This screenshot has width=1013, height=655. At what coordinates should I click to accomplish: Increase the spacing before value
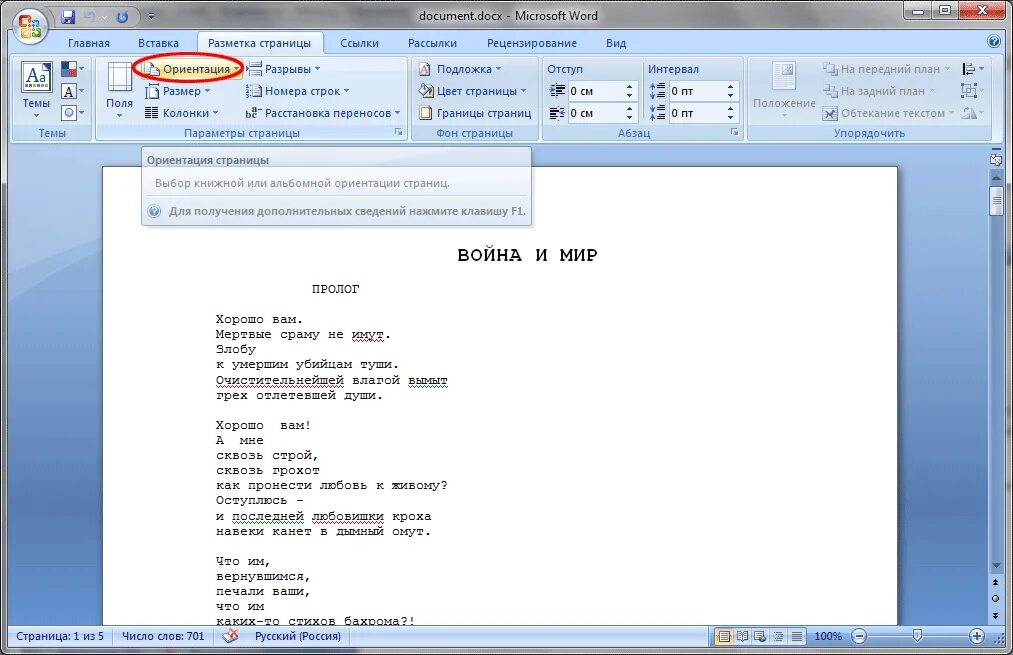[730, 87]
